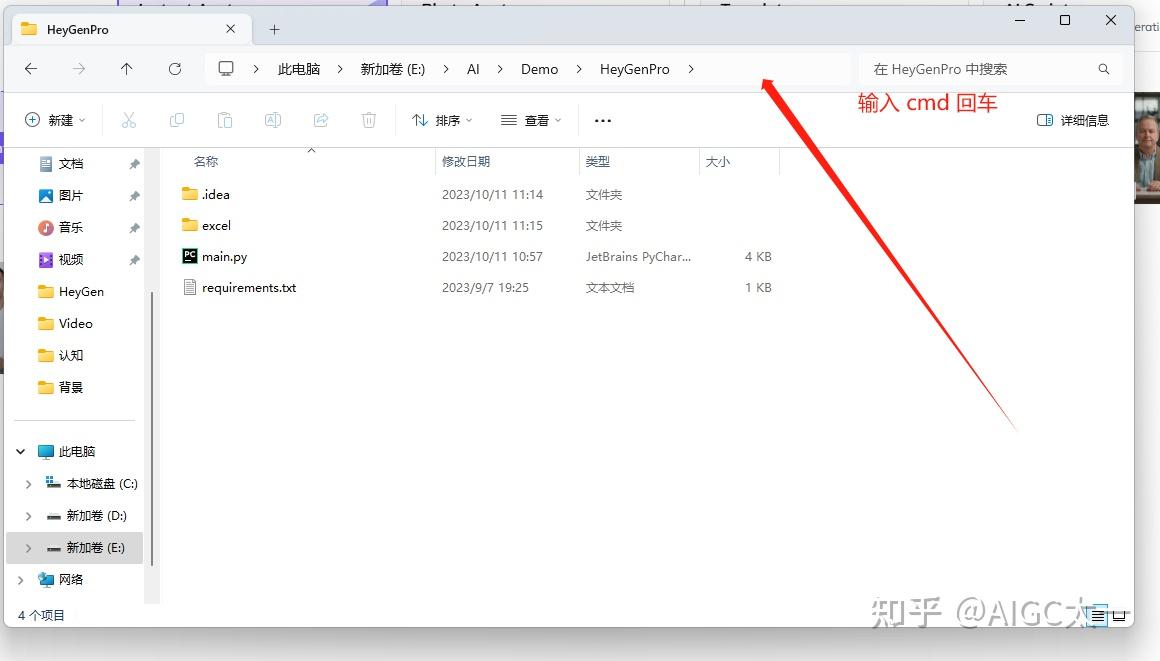Click the Cut scissors icon
Screen dimensions: 1160x661
tap(129, 120)
